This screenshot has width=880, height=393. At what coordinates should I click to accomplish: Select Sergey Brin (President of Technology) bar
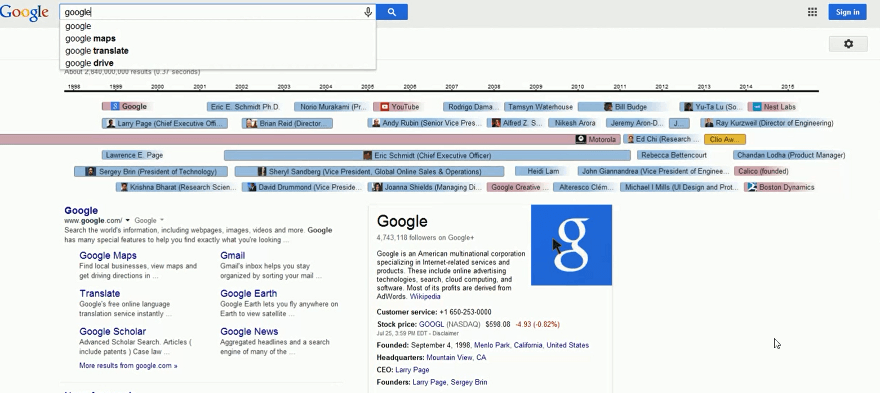point(151,172)
